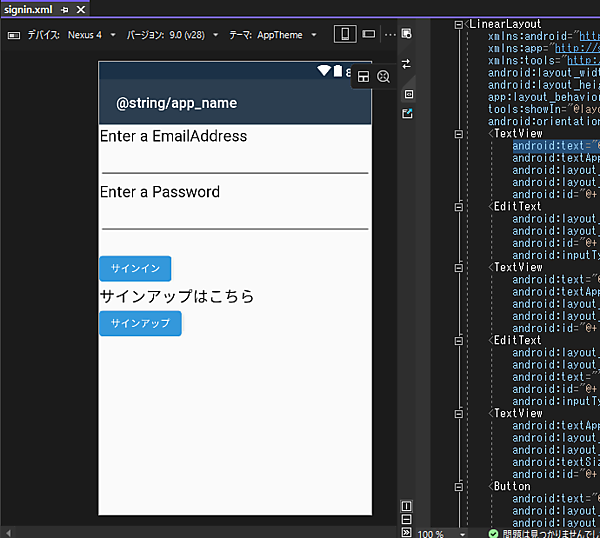
Task: Close the signin.xml tab
Action: pyautogui.click(x=81, y=9)
